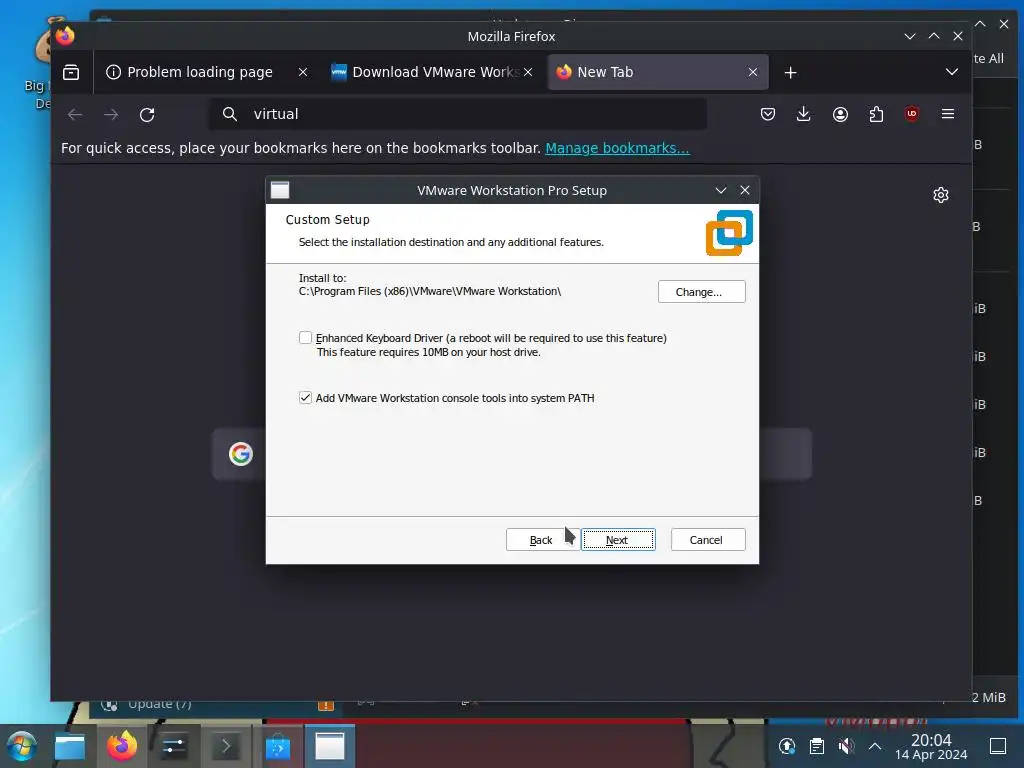Click Next in VMware Setup dialog
The image size is (1024, 768).
click(618, 540)
